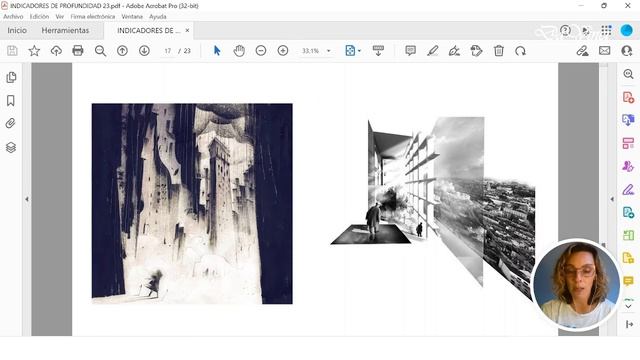Switch to the Herramientas tab
This screenshot has height=360, width=640.
65,31
